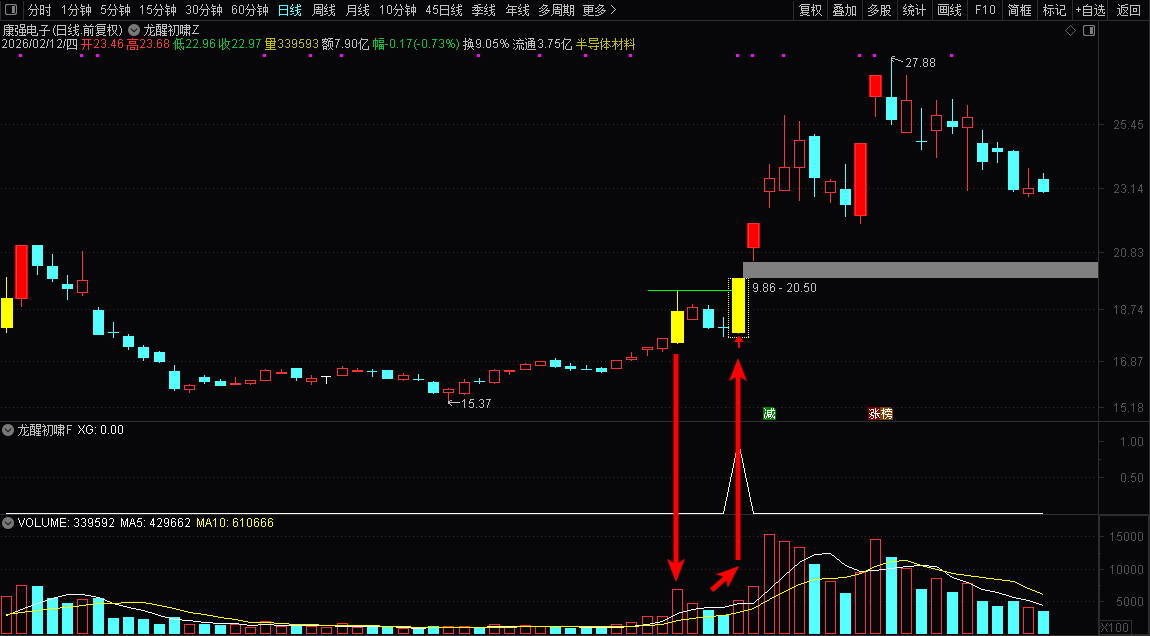Click the diamond marker icon

click(1070, 31)
